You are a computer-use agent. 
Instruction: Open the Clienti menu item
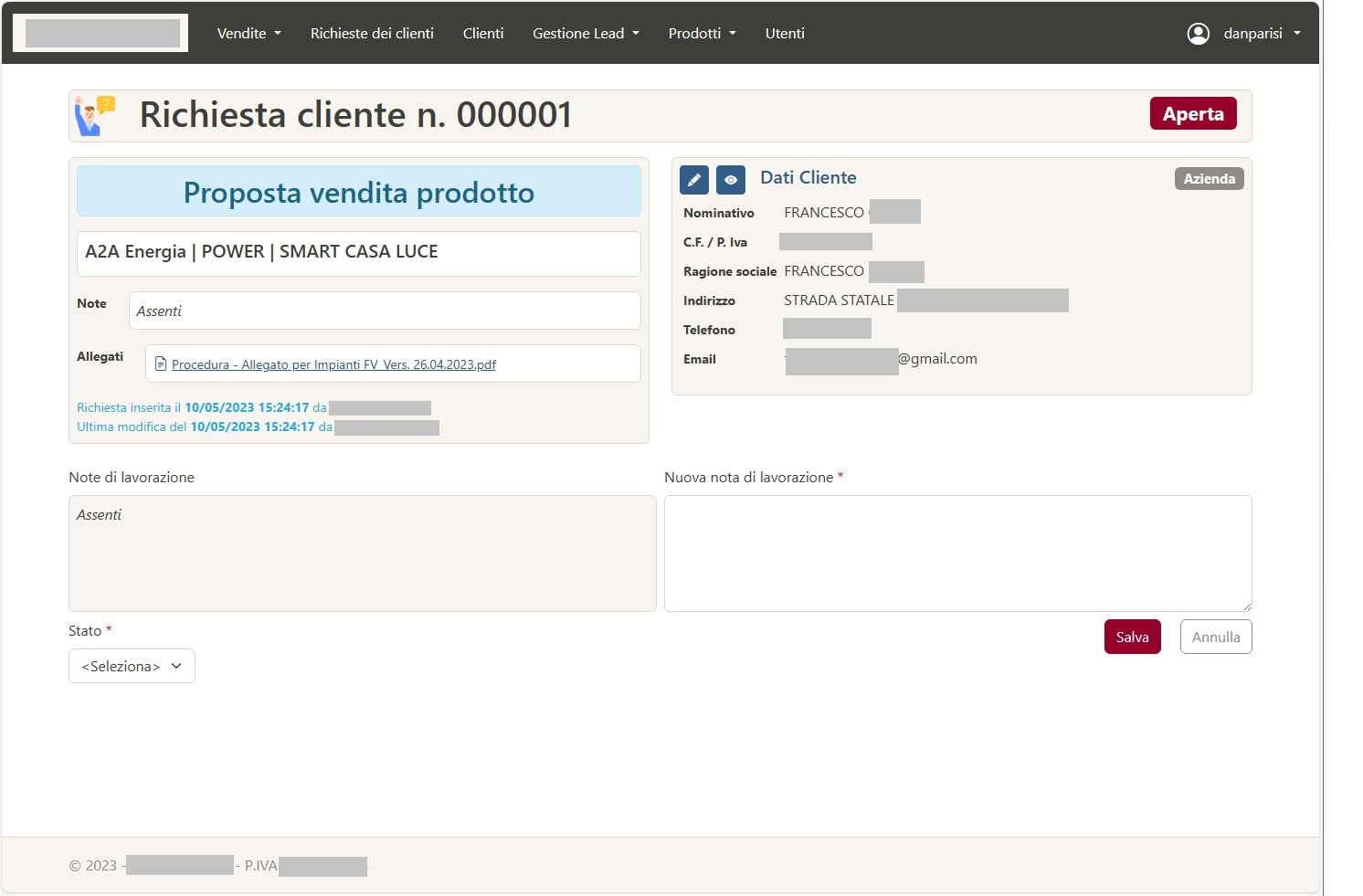(483, 34)
